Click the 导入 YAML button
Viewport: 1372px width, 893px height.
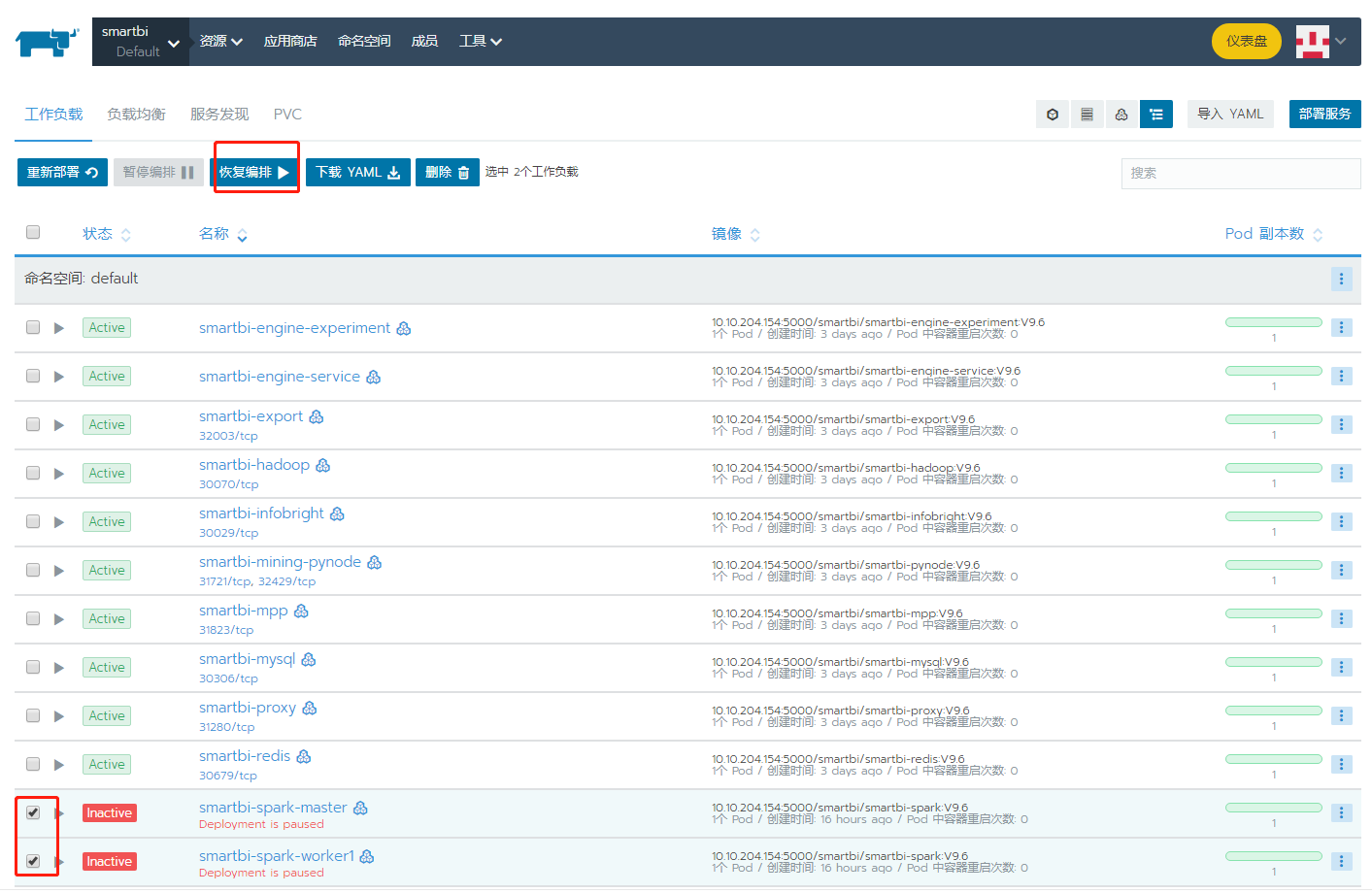click(1230, 114)
